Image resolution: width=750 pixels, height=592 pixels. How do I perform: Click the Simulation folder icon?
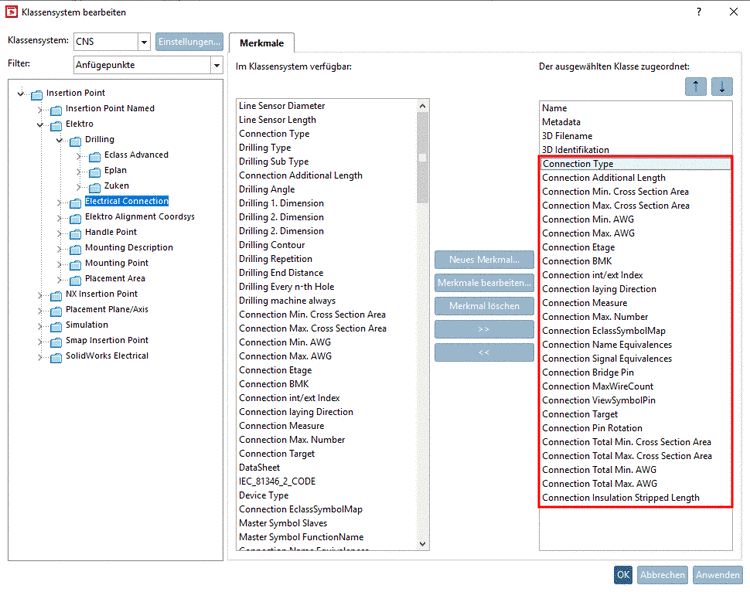click(x=56, y=327)
